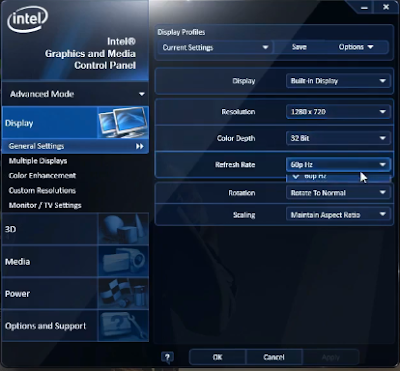Select General Settings in sidebar
This screenshot has width=400, height=371.
point(75,146)
